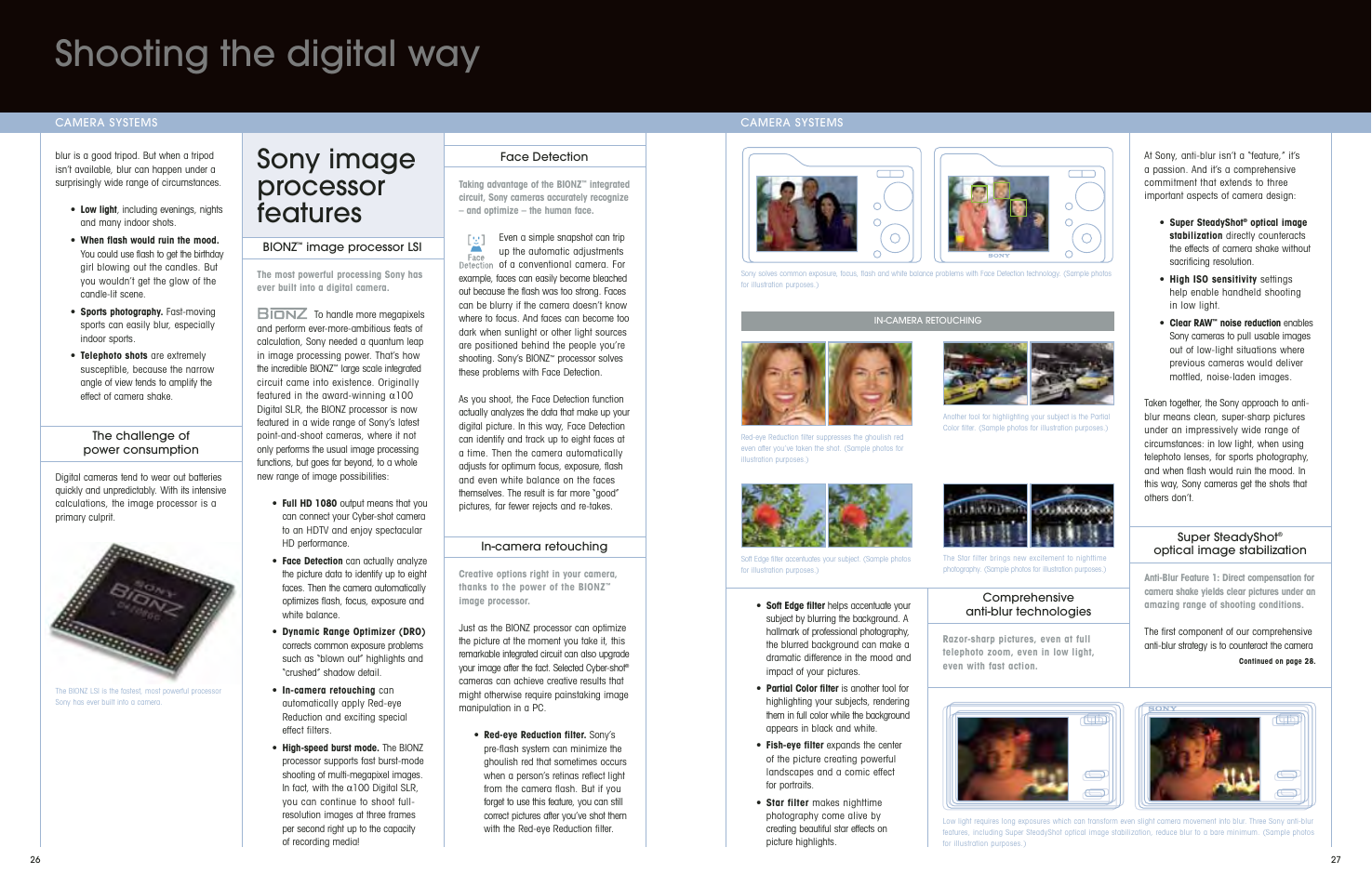Image resolution: width=1372 pixels, height=887 pixels.
Task: Select the camera illustration showing green face-detection boxes
Action: (1023, 205)
